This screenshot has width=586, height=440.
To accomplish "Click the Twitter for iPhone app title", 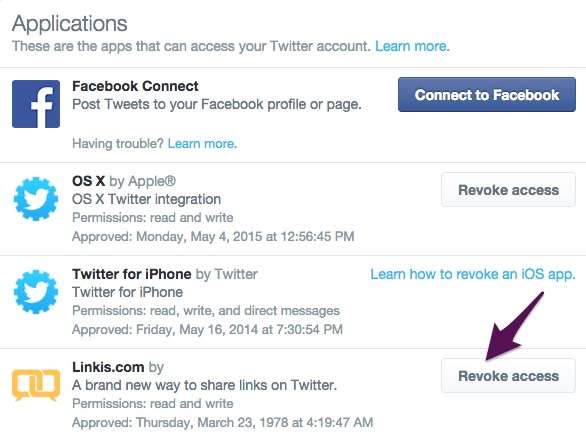I will (132, 274).
